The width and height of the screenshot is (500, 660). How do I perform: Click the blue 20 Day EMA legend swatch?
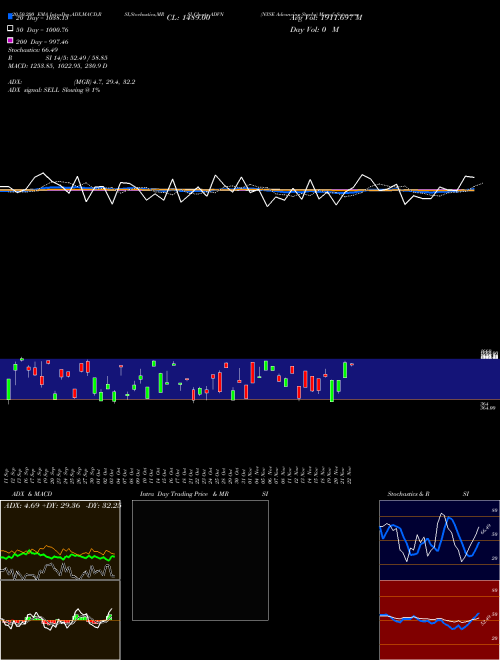[x=10, y=16]
